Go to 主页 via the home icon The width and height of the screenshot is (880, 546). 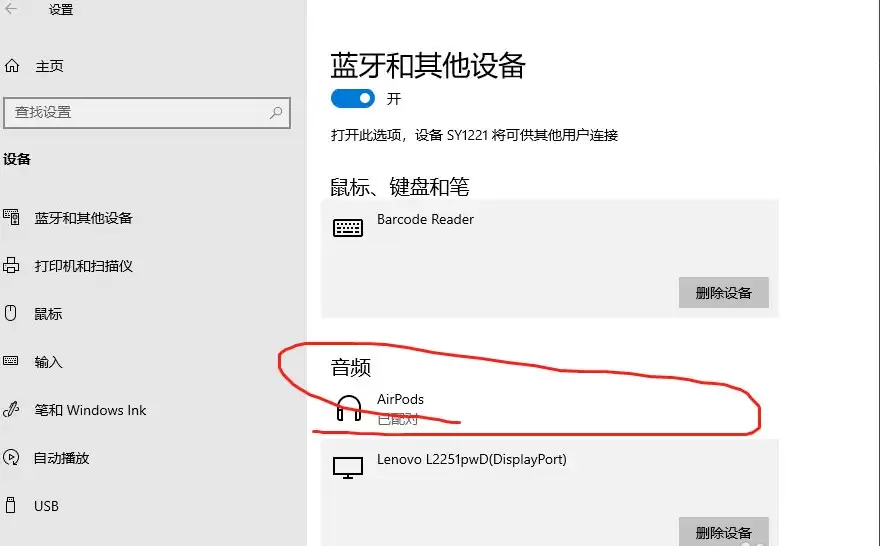pyautogui.click(x=12, y=66)
